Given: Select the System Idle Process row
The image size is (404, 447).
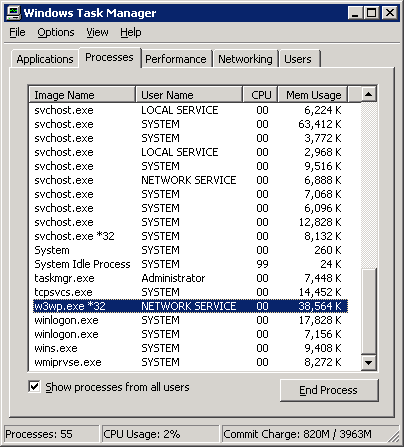Looking at the screenshot, I should point(190,264).
